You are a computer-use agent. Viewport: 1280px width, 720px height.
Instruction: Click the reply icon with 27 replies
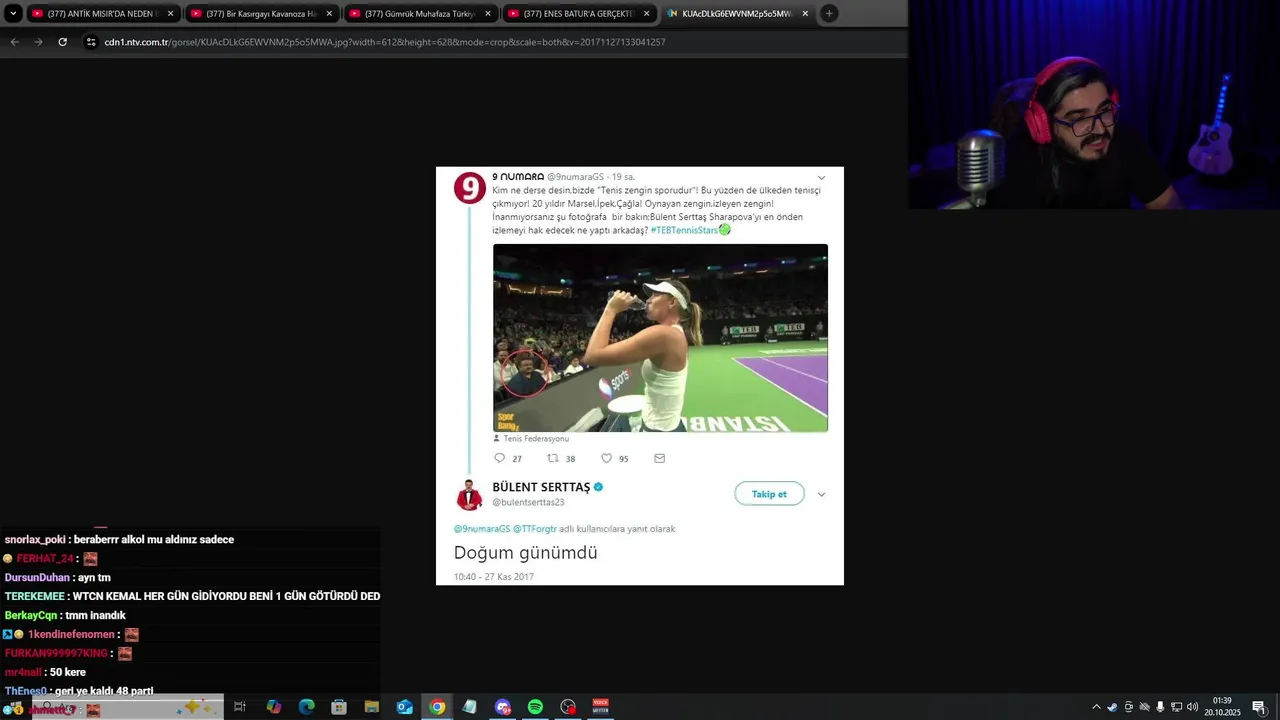(x=500, y=458)
